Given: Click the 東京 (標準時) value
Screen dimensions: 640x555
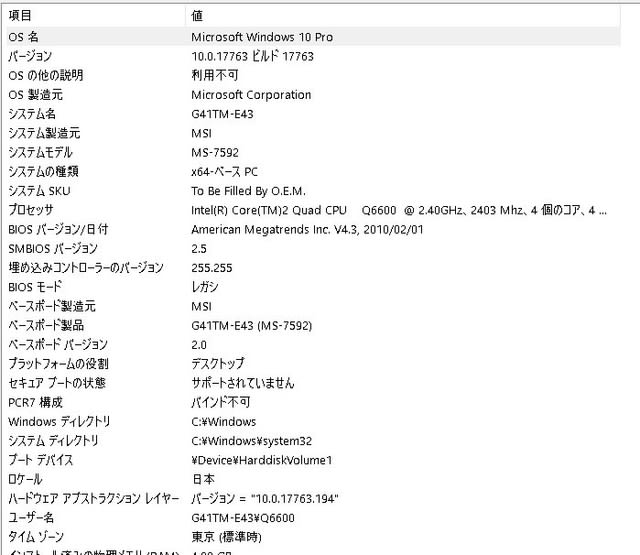Looking at the screenshot, I should (x=227, y=537).
